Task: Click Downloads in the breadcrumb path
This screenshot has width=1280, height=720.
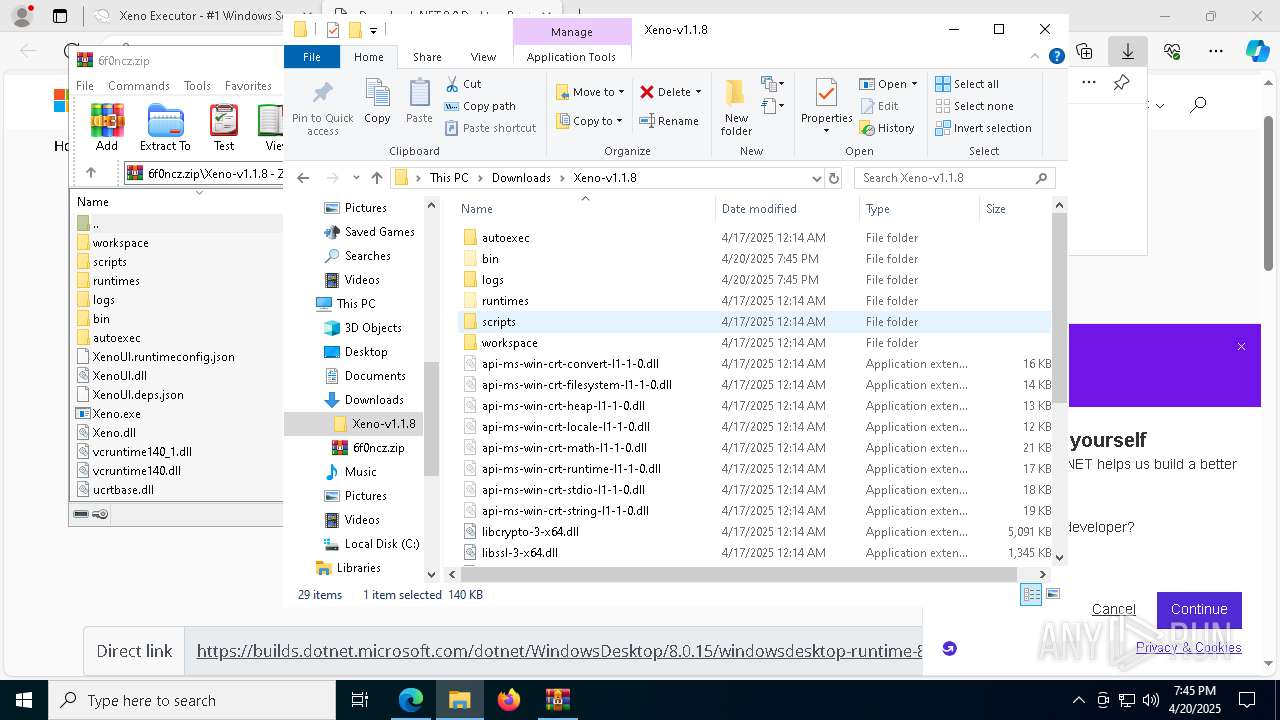Action: pyautogui.click(x=521, y=178)
